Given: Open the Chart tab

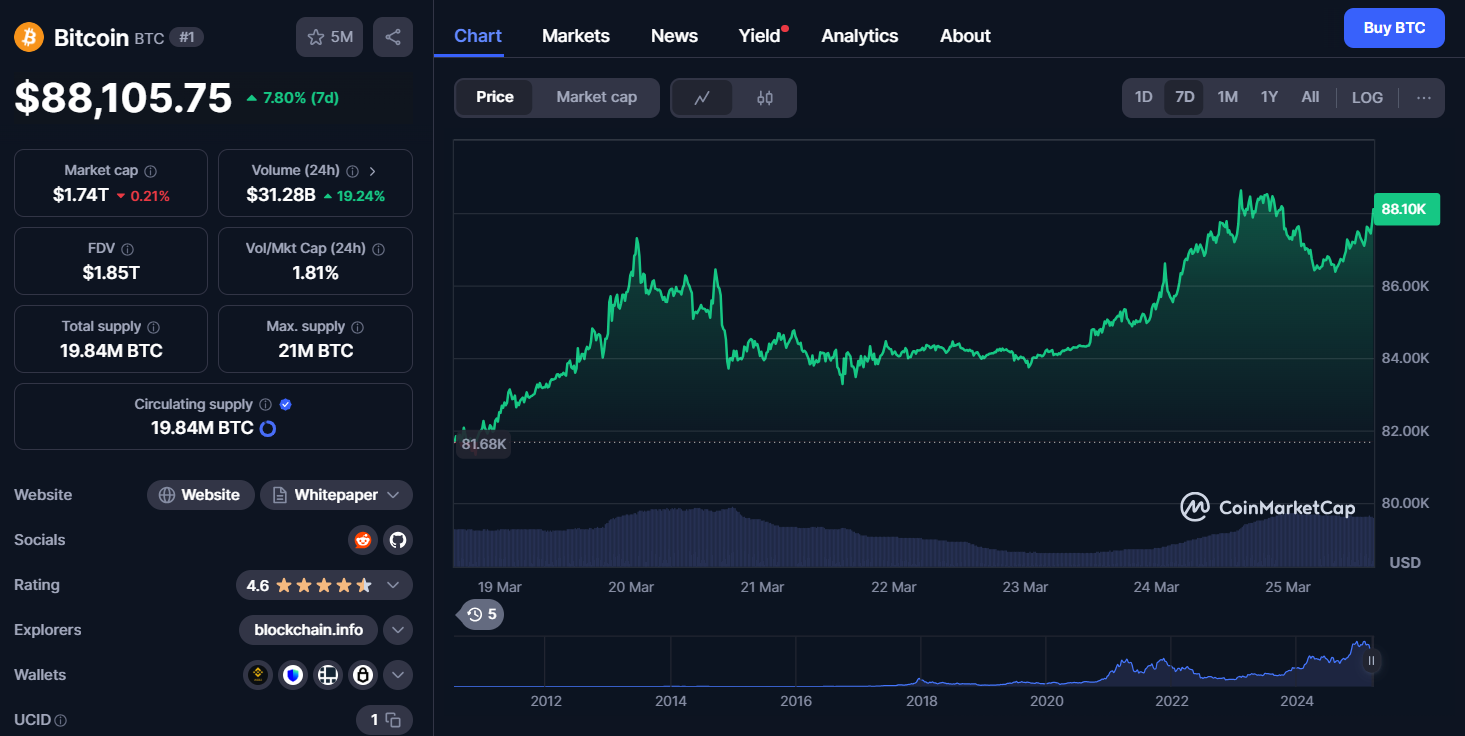Looking at the screenshot, I should pyautogui.click(x=478, y=36).
